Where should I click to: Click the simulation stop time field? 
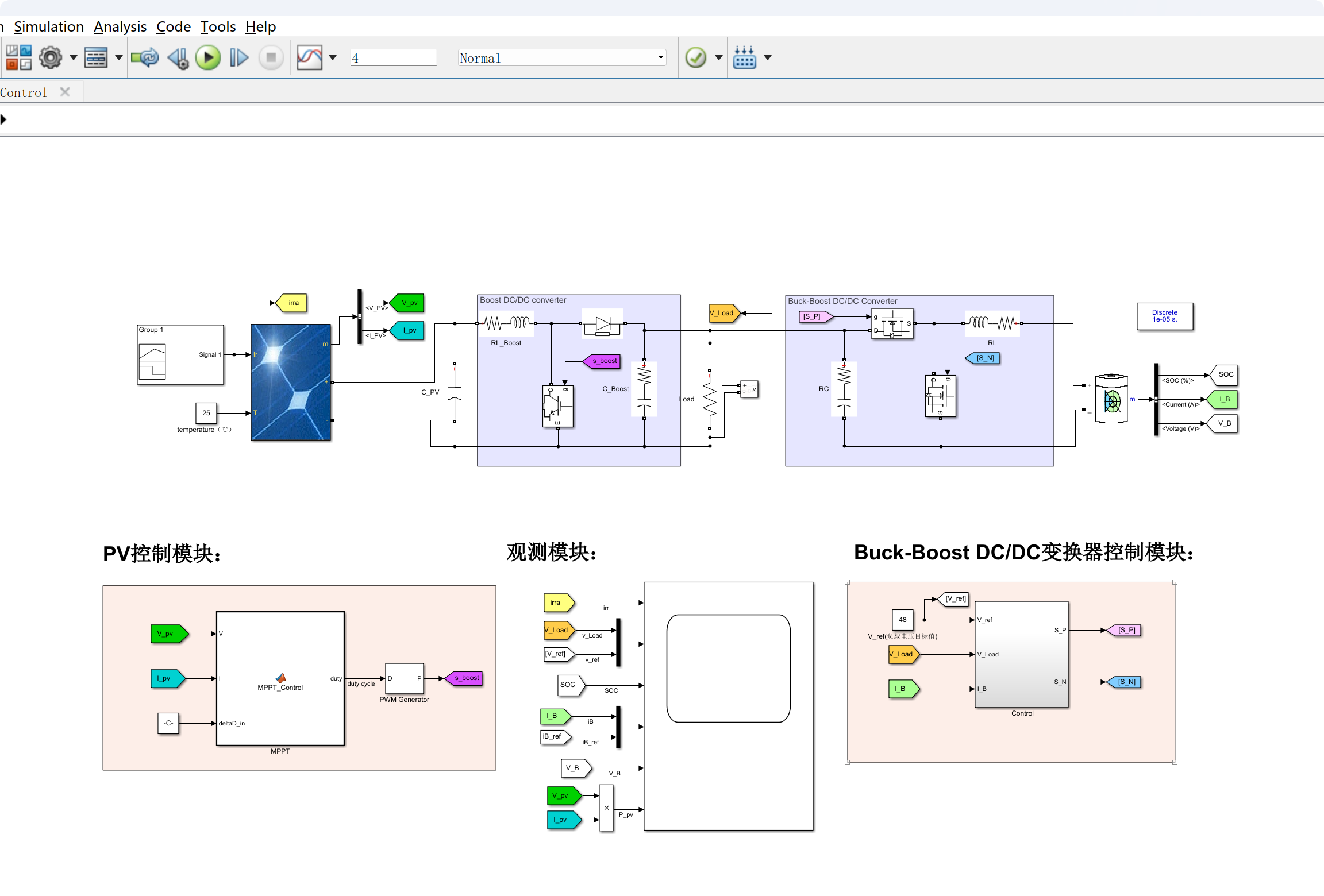coord(393,58)
